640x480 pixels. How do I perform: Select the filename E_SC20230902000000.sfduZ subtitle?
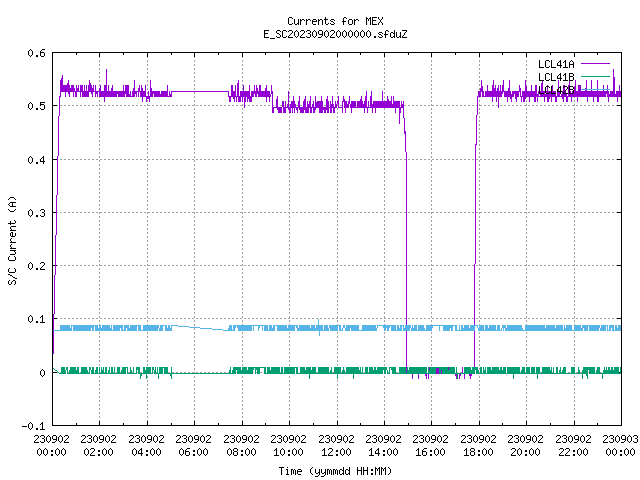click(x=335, y=34)
